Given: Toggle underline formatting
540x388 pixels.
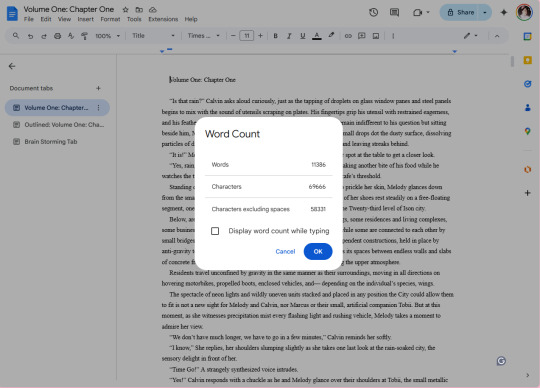Looking at the screenshot, I should pyautogui.click(x=303, y=36).
